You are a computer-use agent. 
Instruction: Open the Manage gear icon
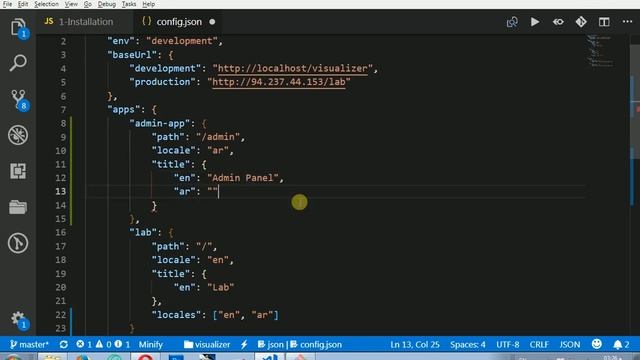click(18, 319)
